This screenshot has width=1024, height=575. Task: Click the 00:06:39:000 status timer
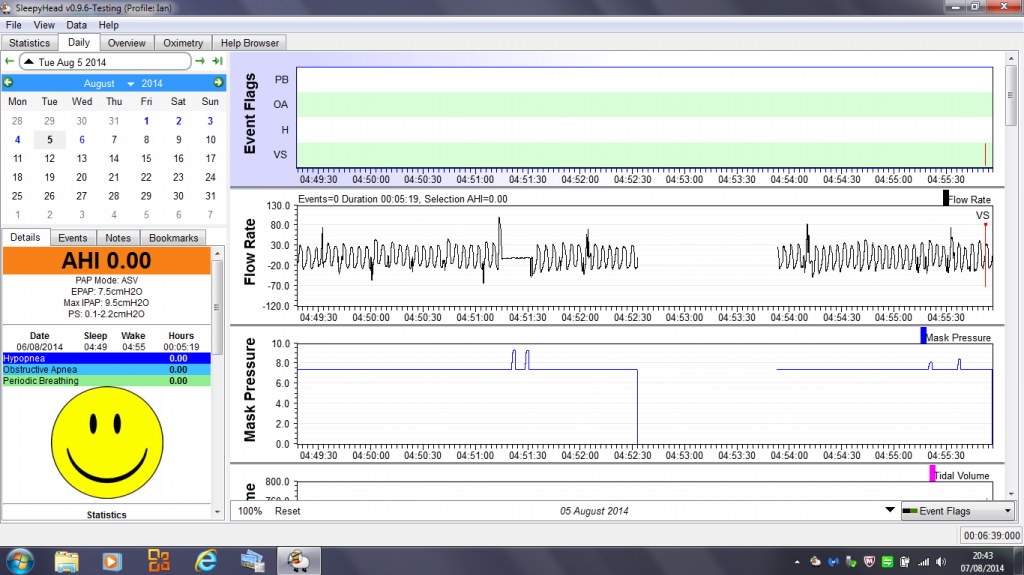click(991, 535)
